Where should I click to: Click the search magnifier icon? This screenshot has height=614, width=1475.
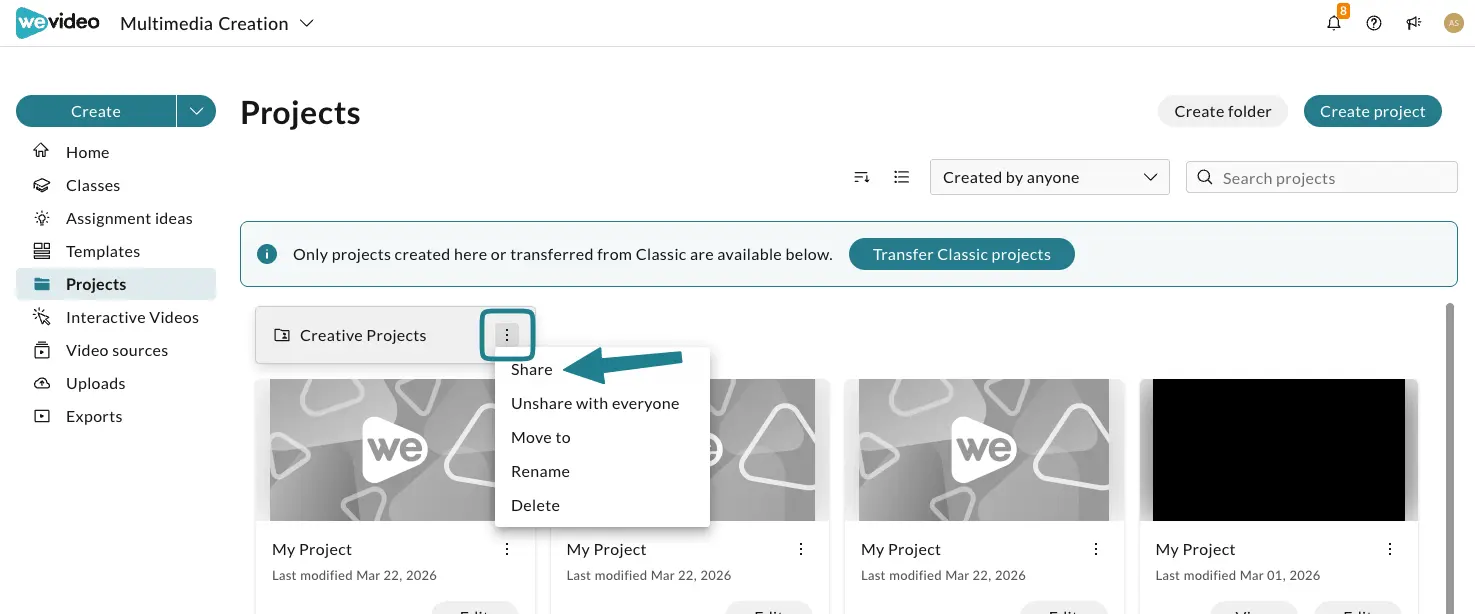click(1205, 178)
